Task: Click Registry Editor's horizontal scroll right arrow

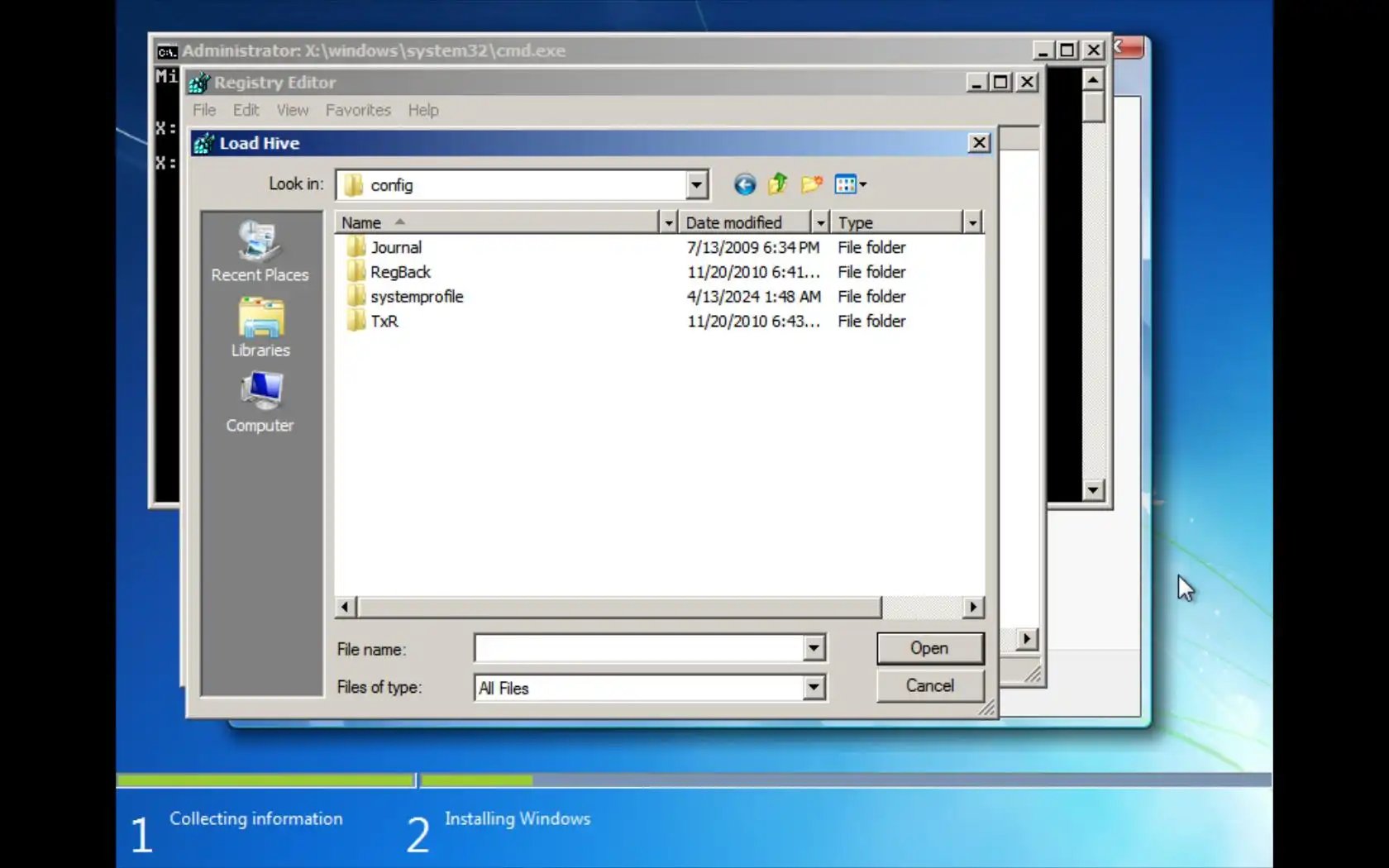Action: coord(1027,638)
